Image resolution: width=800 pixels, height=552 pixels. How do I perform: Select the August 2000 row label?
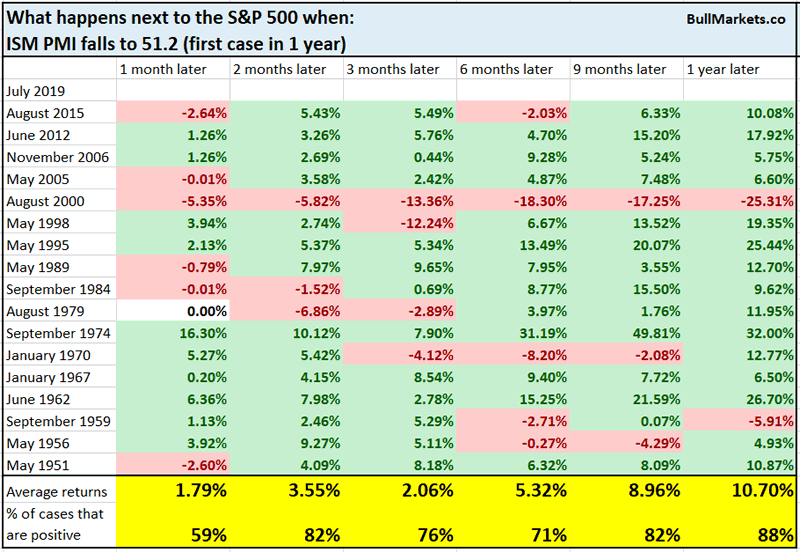[45, 201]
